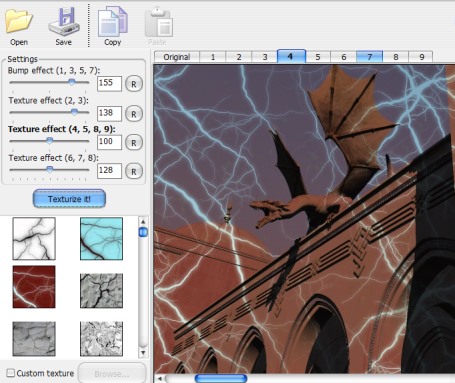
Task: Reset Texture effect (4, 5, 8, 9) using R
Action: click(x=134, y=143)
